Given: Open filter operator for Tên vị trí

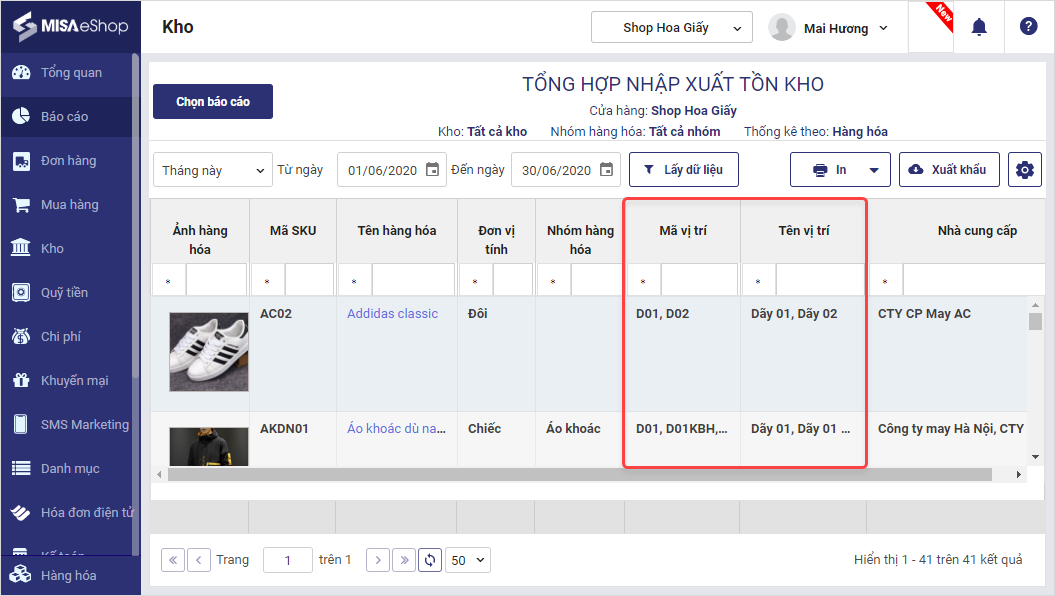Looking at the screenshot, I should (758, 281).
